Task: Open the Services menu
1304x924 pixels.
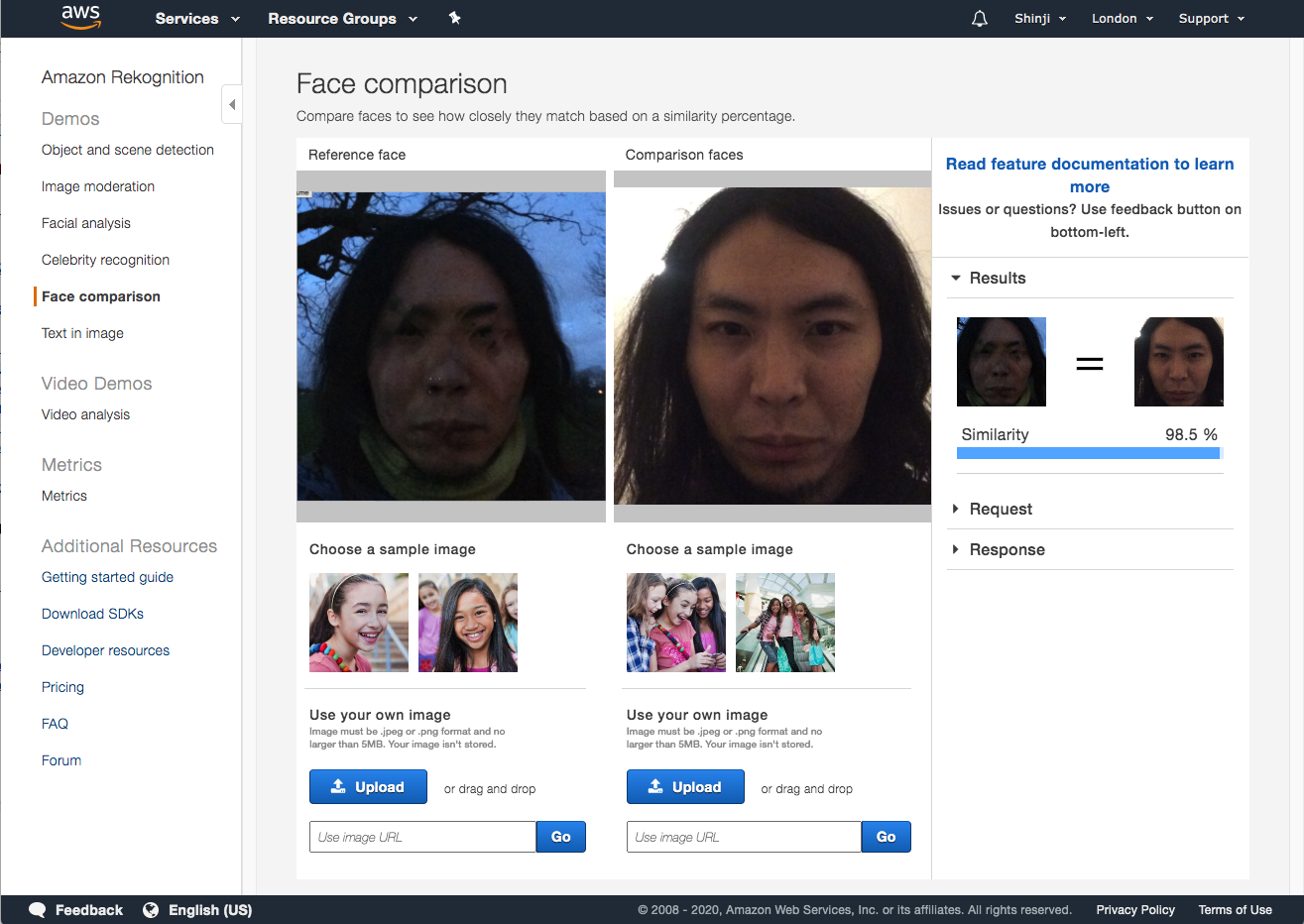Action: (197, 19)
